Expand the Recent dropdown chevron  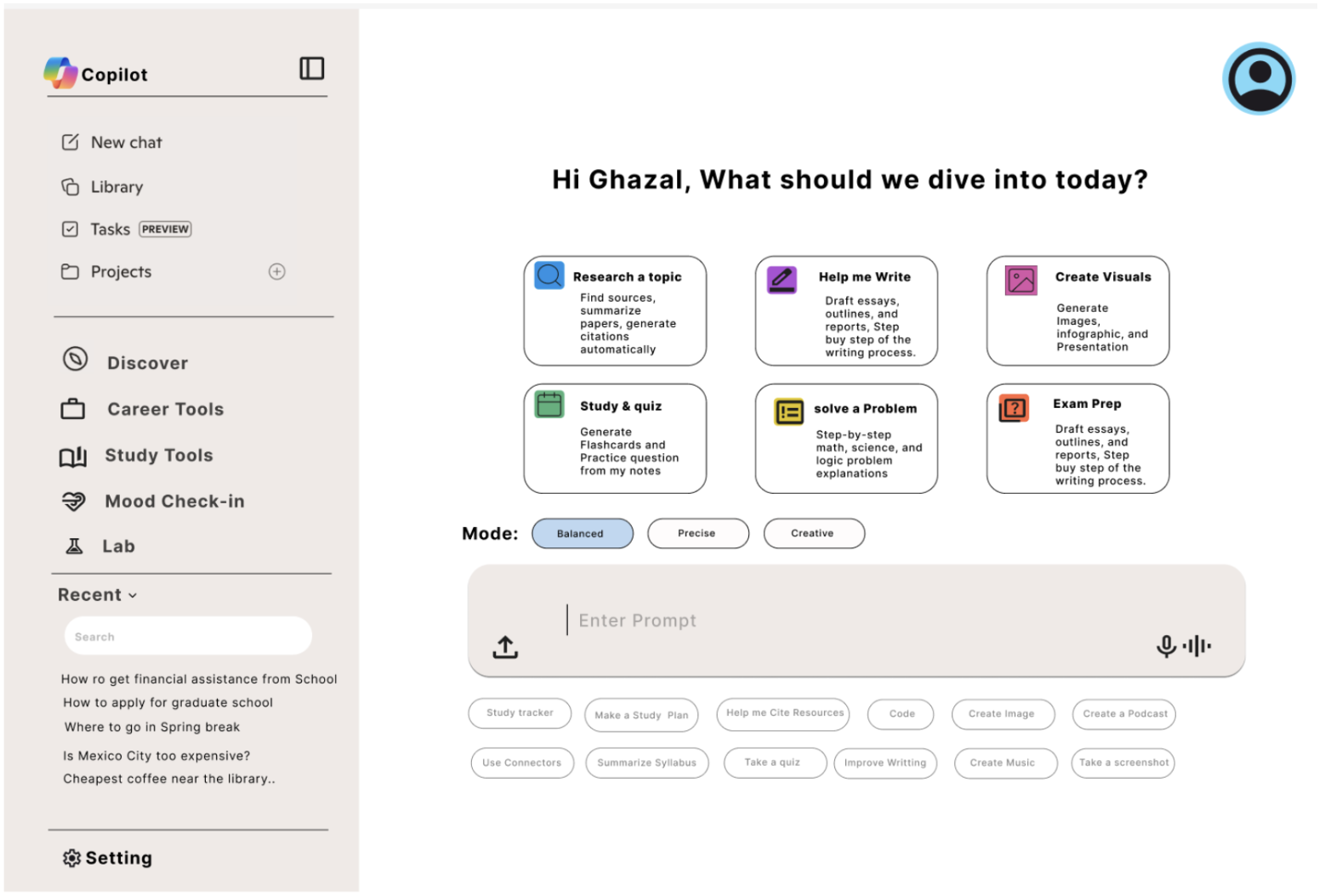133,596
